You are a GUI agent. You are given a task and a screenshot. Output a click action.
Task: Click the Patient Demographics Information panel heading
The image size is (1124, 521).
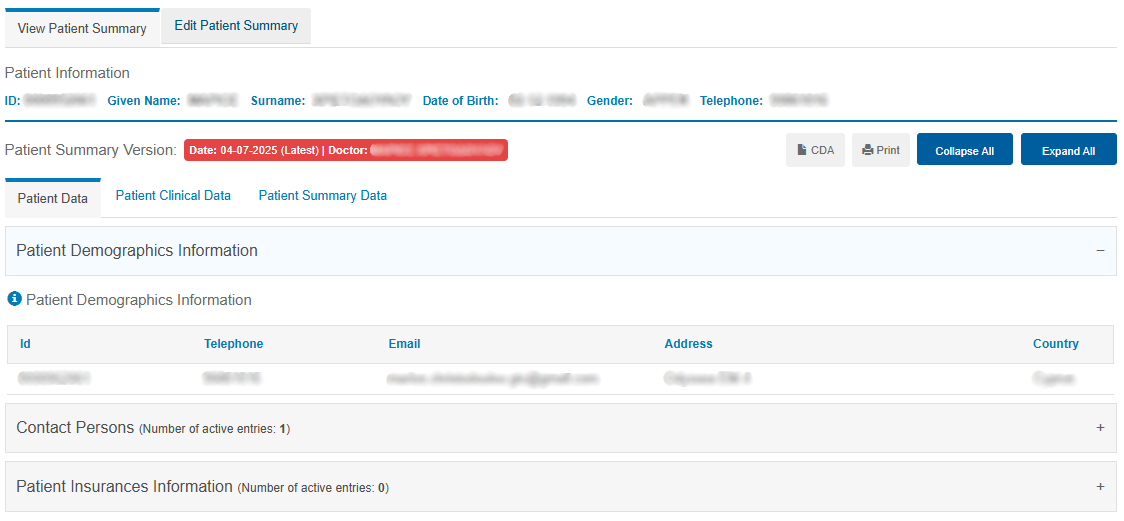pyautogui.click(x=137, y=251)
